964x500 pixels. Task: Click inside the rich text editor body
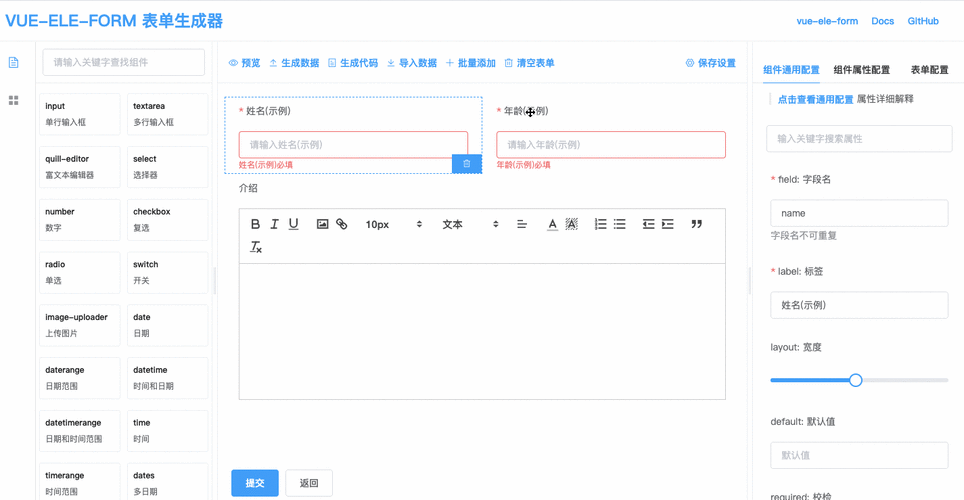pyautogui.click(x=482, y=331)
